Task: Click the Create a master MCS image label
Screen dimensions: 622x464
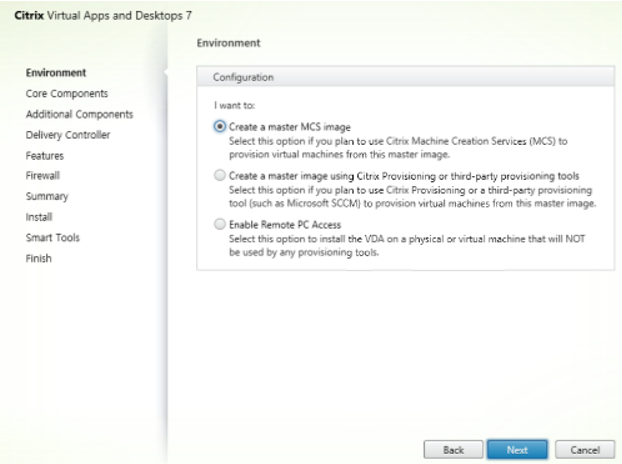Action: point(290,127)
